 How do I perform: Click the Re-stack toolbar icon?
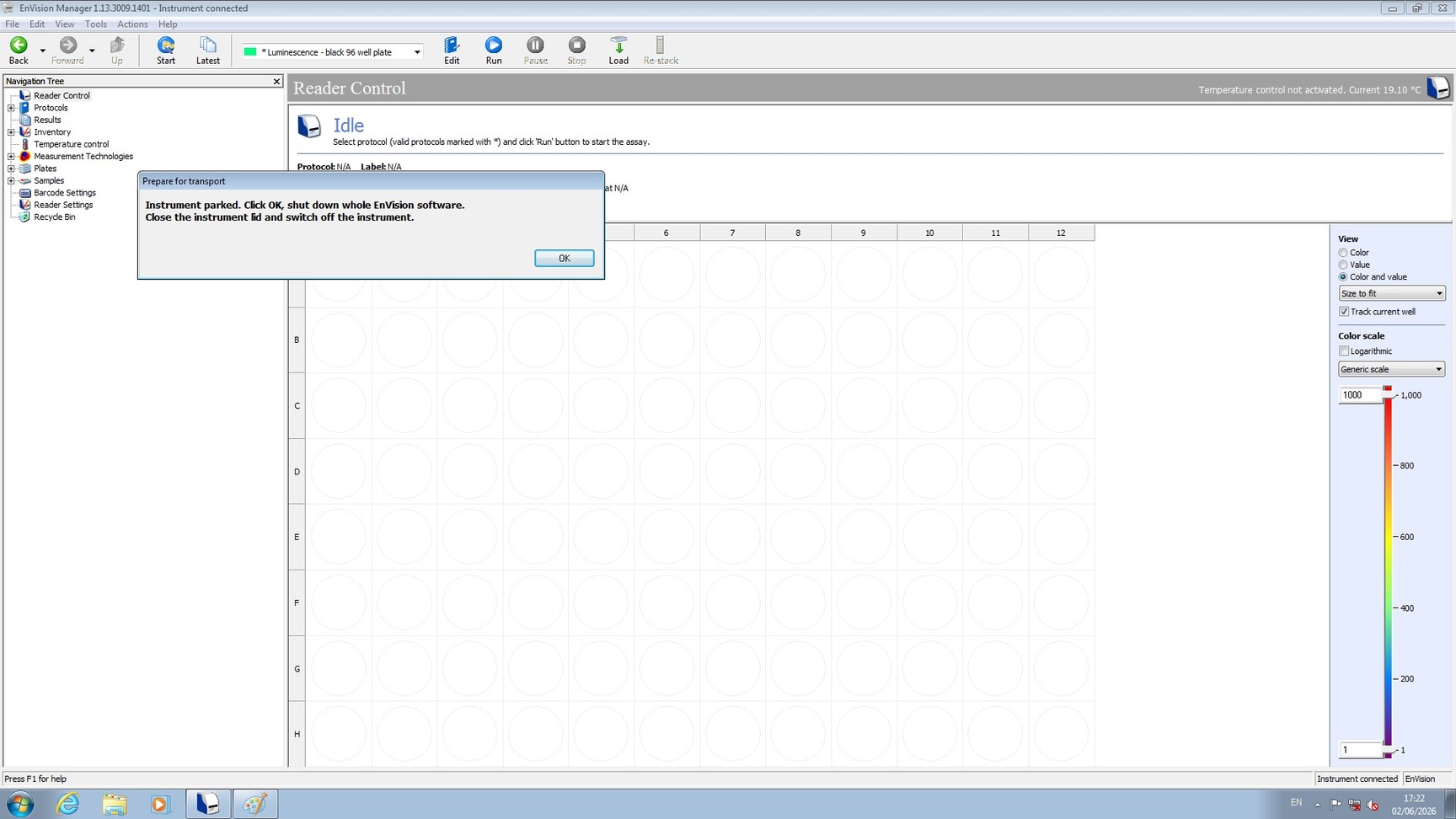660,45
